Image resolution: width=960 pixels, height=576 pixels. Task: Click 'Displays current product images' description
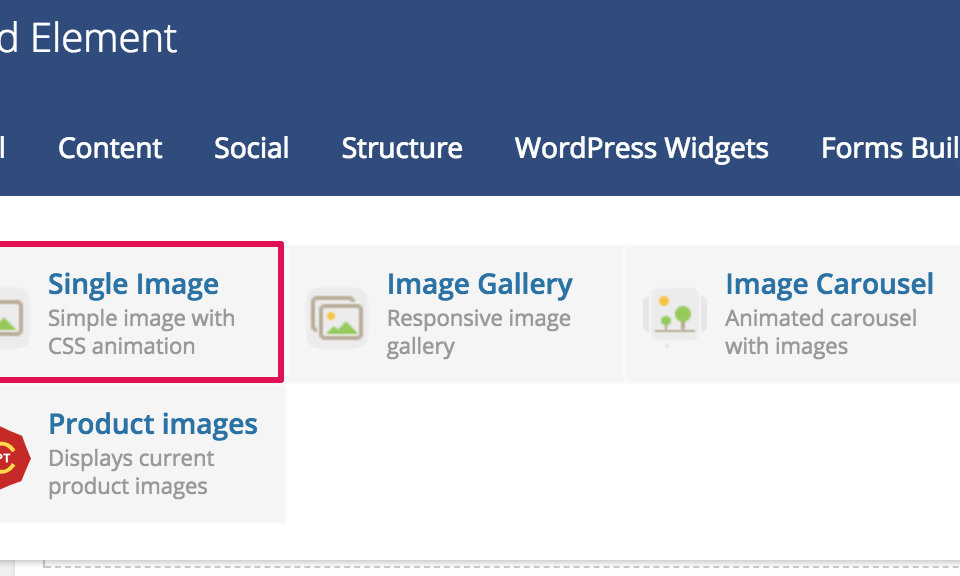131,472
